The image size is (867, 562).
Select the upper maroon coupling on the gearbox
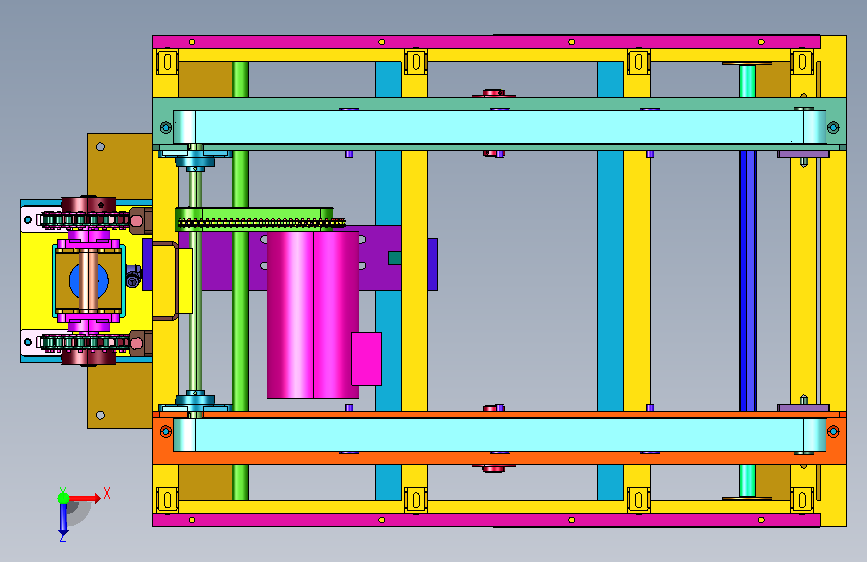(x=88, y=204)
